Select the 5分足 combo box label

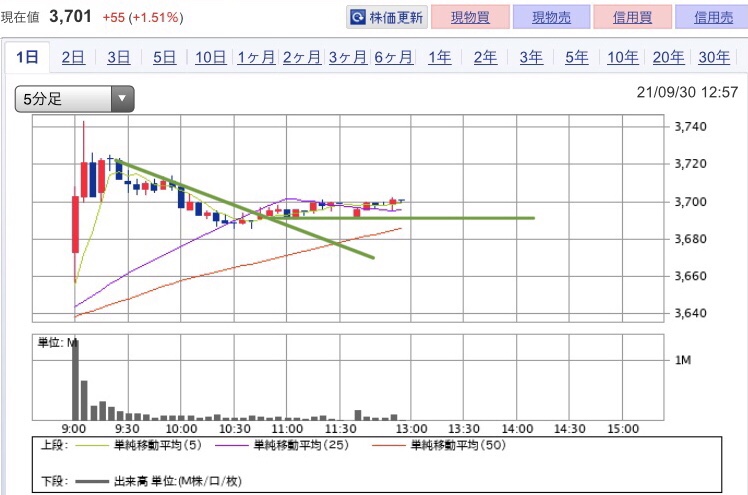point(42,99)
